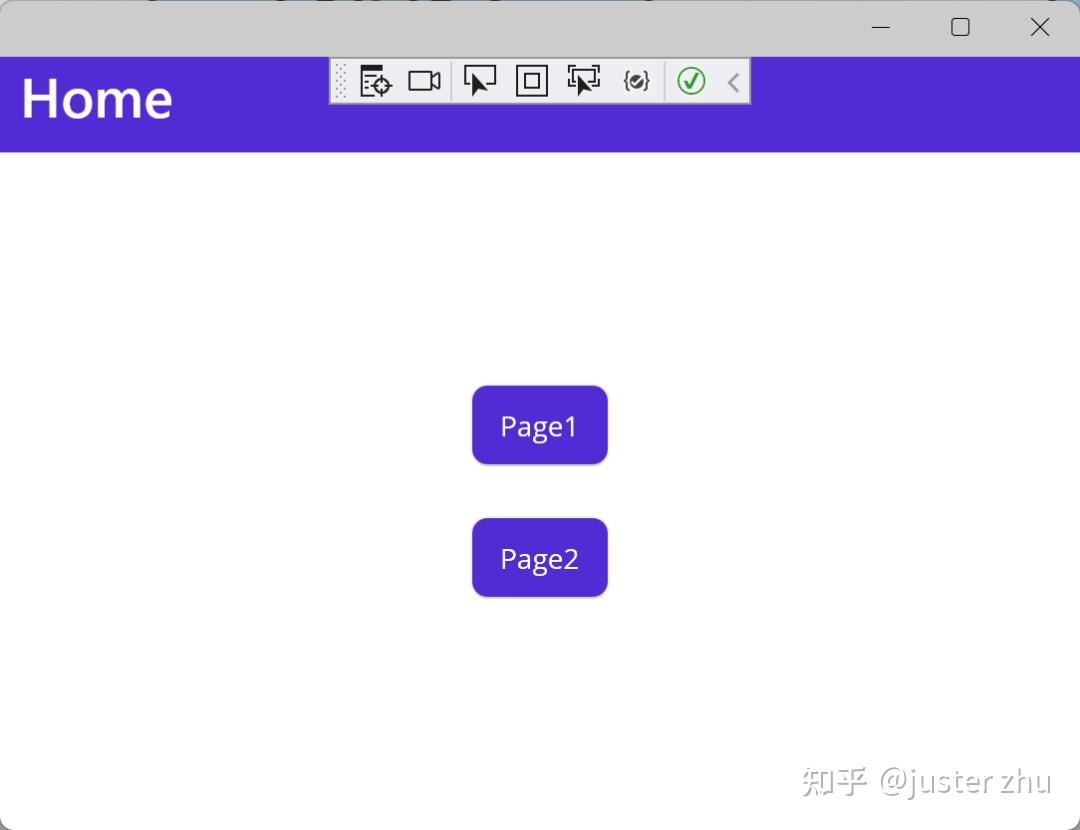This screenshot has width=1080, height=830.
Task: Maximize the application window
Action: [x=960, y=28]
